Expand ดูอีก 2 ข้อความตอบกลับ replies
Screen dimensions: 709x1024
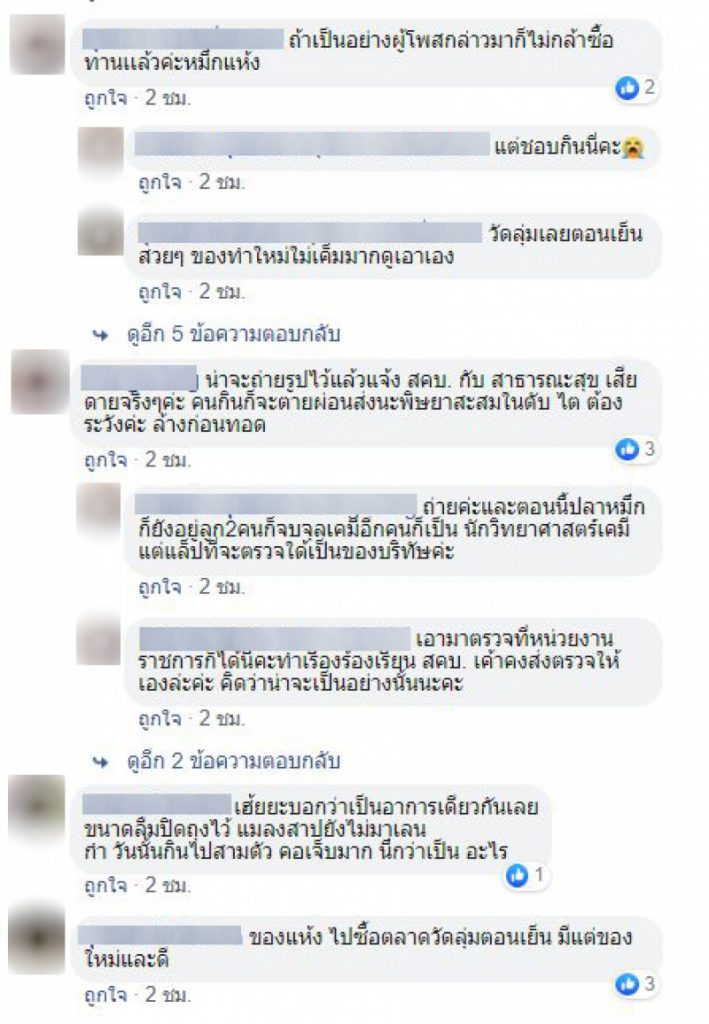234,761
